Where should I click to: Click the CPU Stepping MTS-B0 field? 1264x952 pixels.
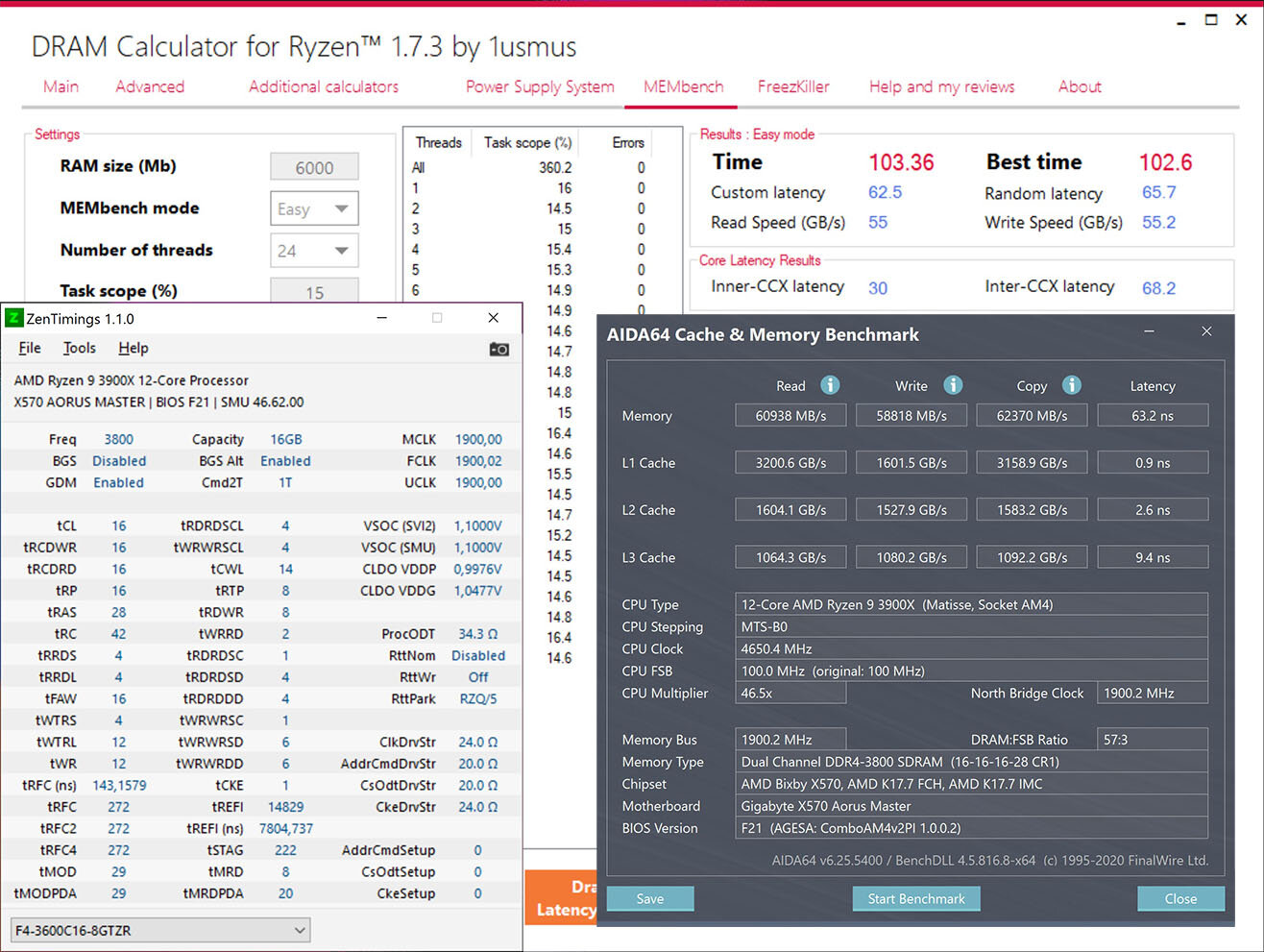point(971,626)
